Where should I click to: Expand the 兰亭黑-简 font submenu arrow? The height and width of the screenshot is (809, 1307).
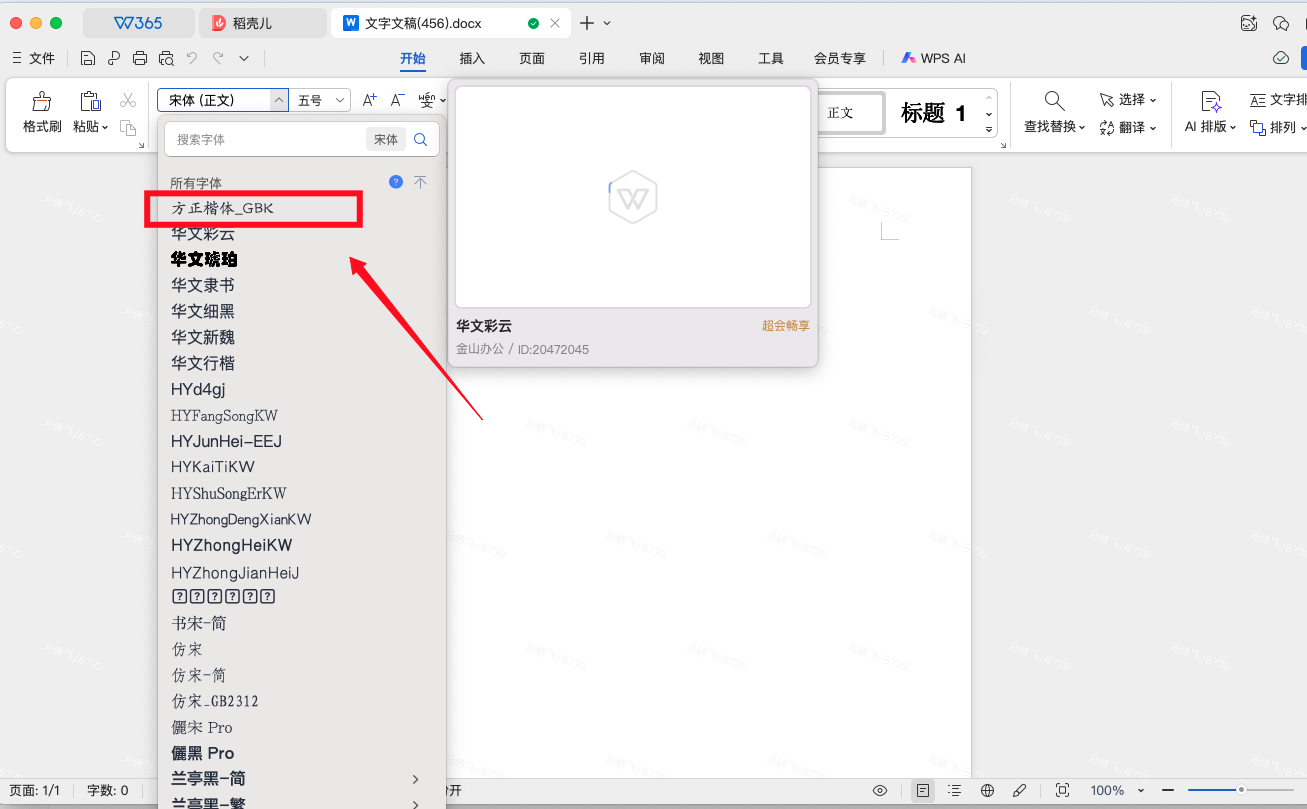[x=416, y=779]
